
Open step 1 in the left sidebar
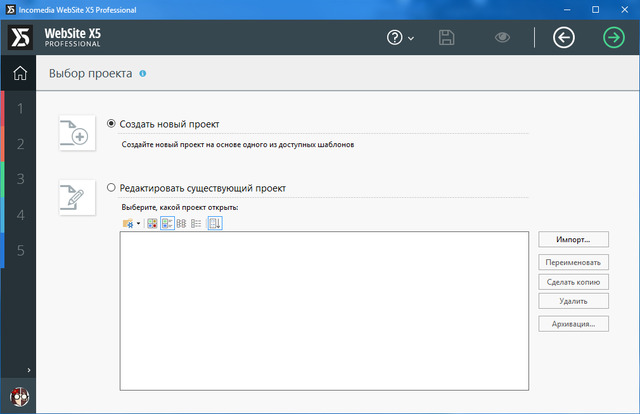(20, 108)
